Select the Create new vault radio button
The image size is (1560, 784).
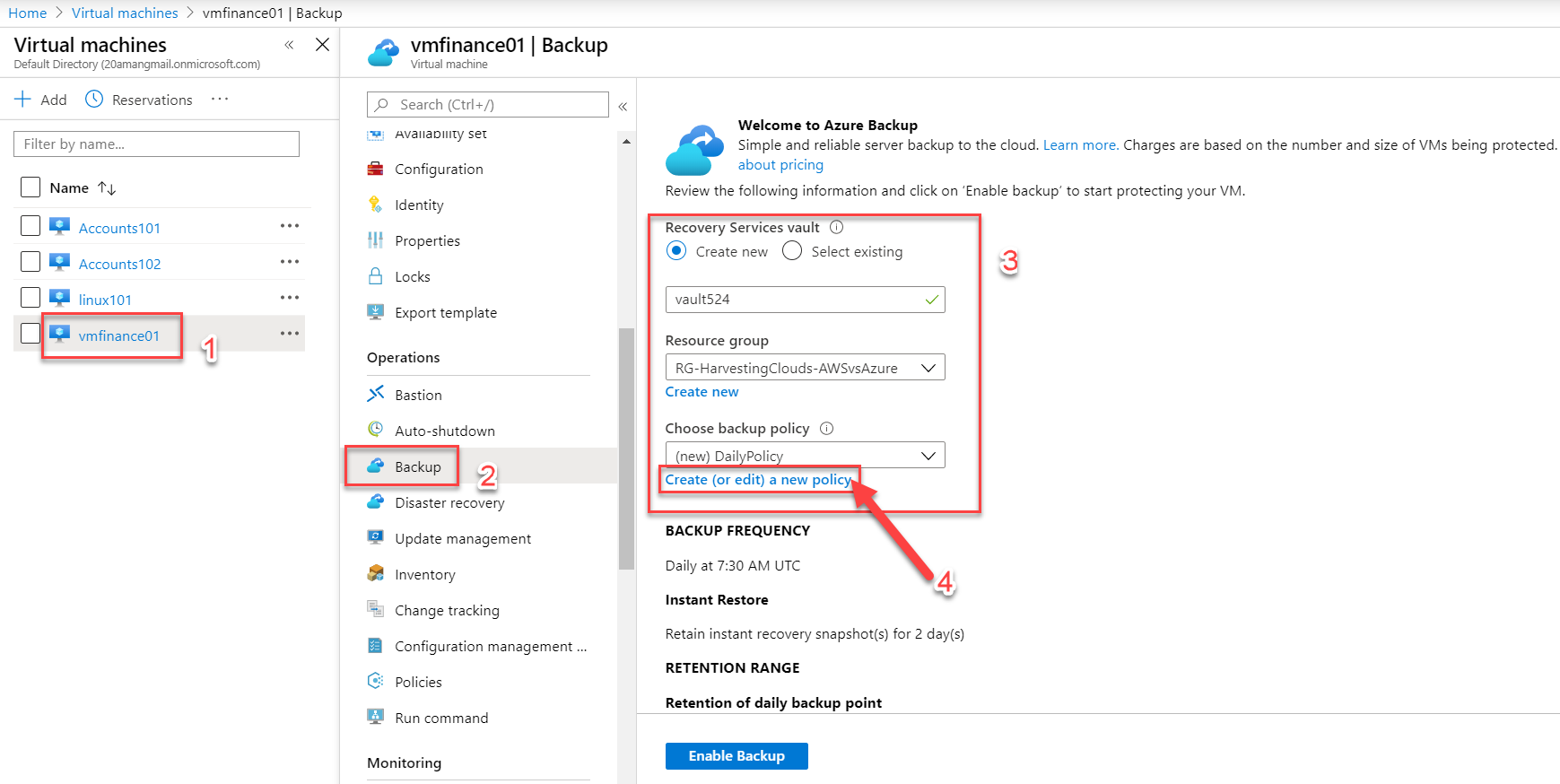[676, 251]
